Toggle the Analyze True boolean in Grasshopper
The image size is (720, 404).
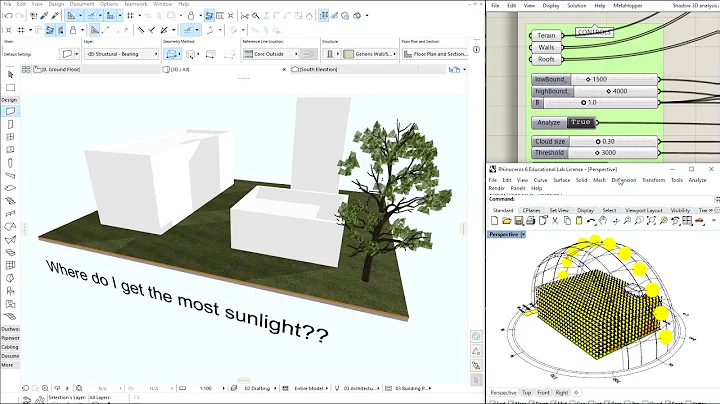(581, 123)
